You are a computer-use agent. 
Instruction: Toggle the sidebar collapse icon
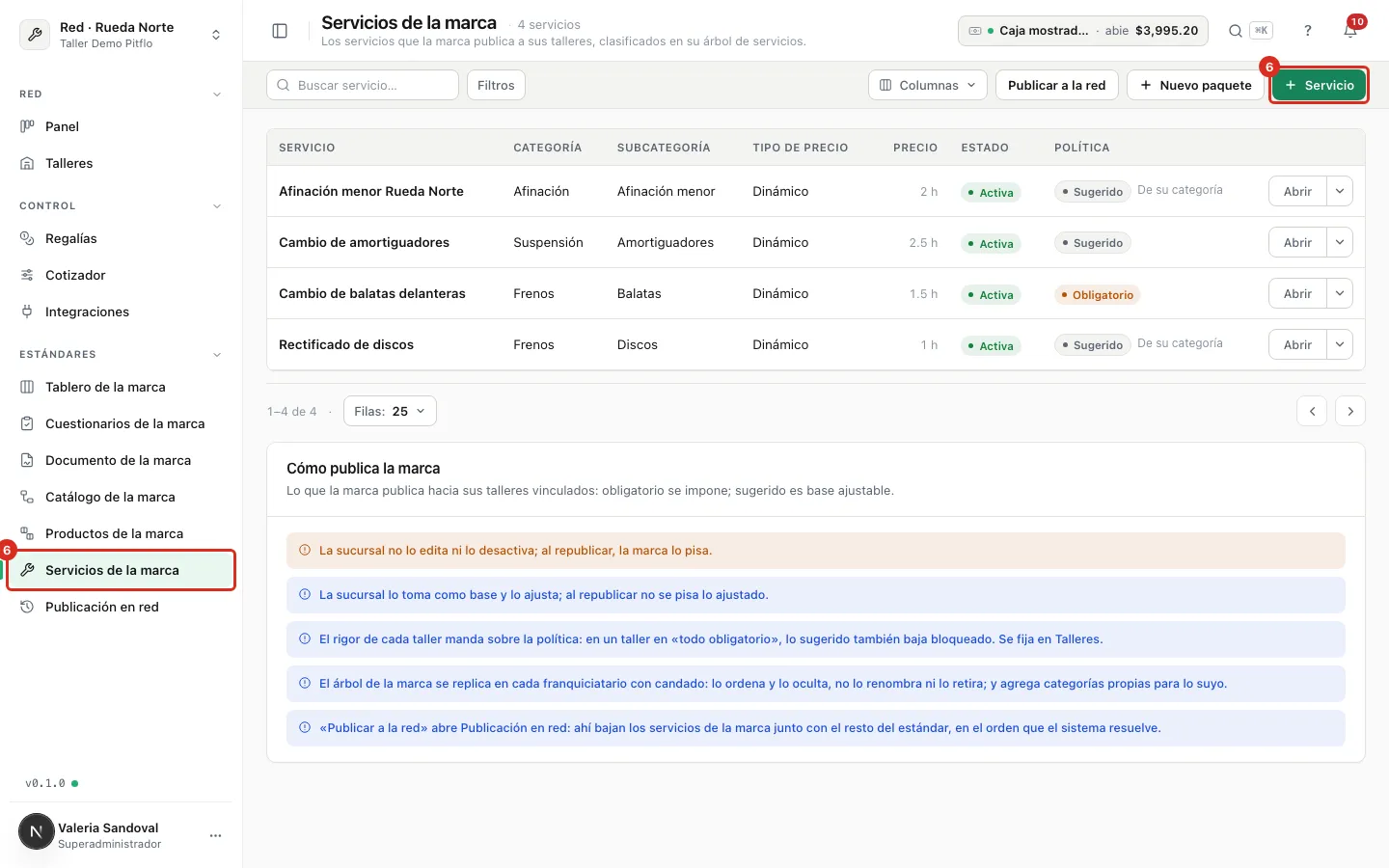coord(280,31)
